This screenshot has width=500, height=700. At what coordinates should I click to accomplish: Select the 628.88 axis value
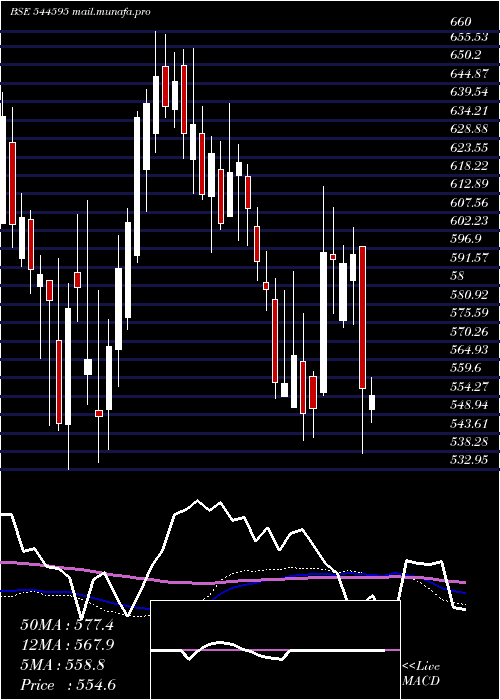(469, 129)
